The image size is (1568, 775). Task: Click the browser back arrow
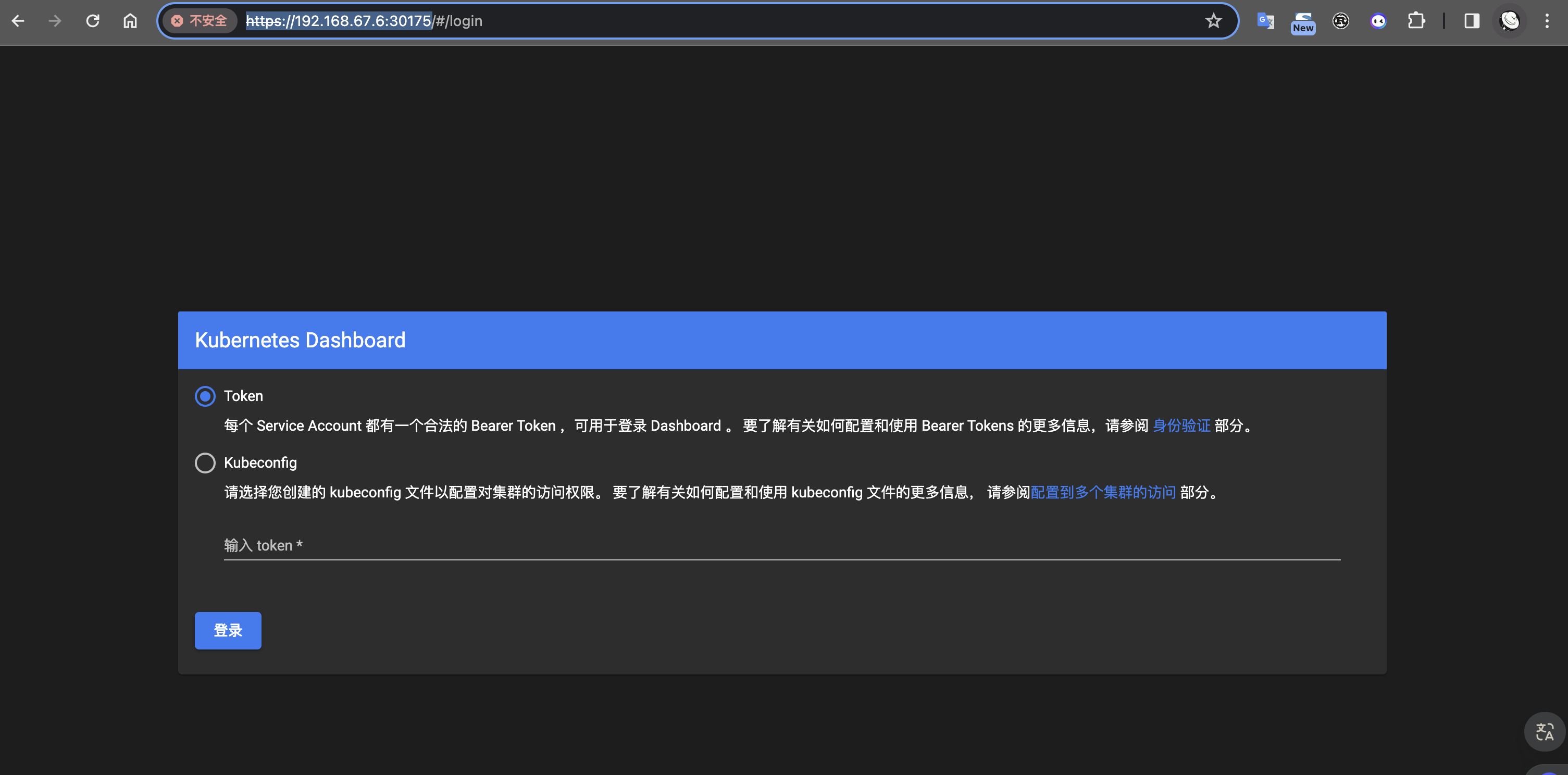click(x=18, y=21)
